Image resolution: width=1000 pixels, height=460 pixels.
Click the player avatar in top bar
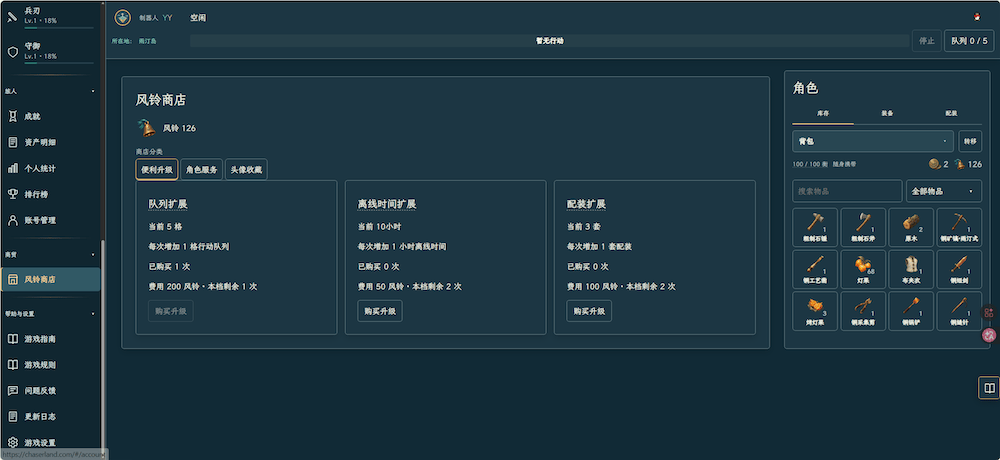[122, 18]
